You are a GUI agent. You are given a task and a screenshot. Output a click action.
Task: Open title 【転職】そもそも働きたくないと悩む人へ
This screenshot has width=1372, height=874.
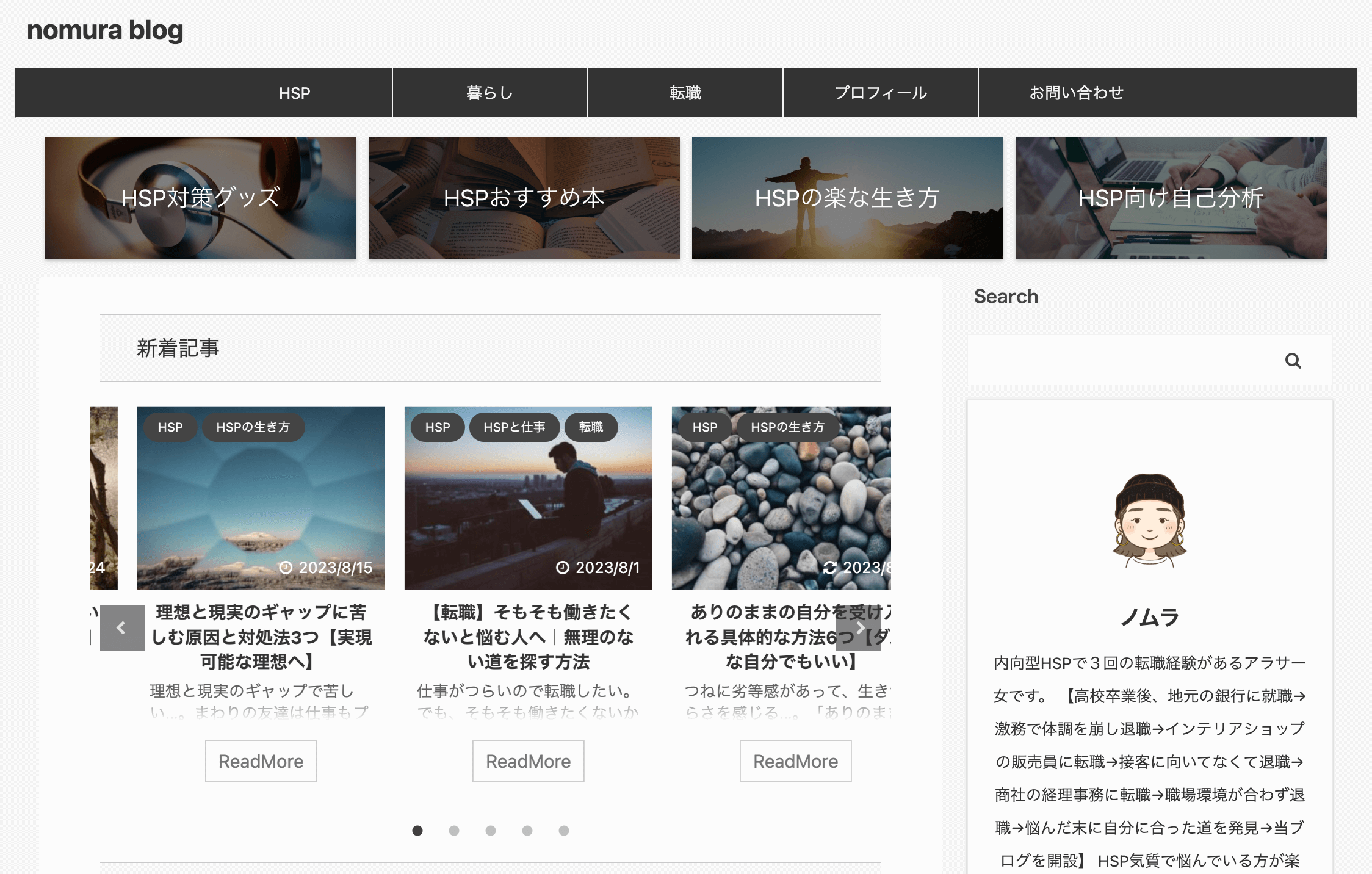click(x=529, y=637)
